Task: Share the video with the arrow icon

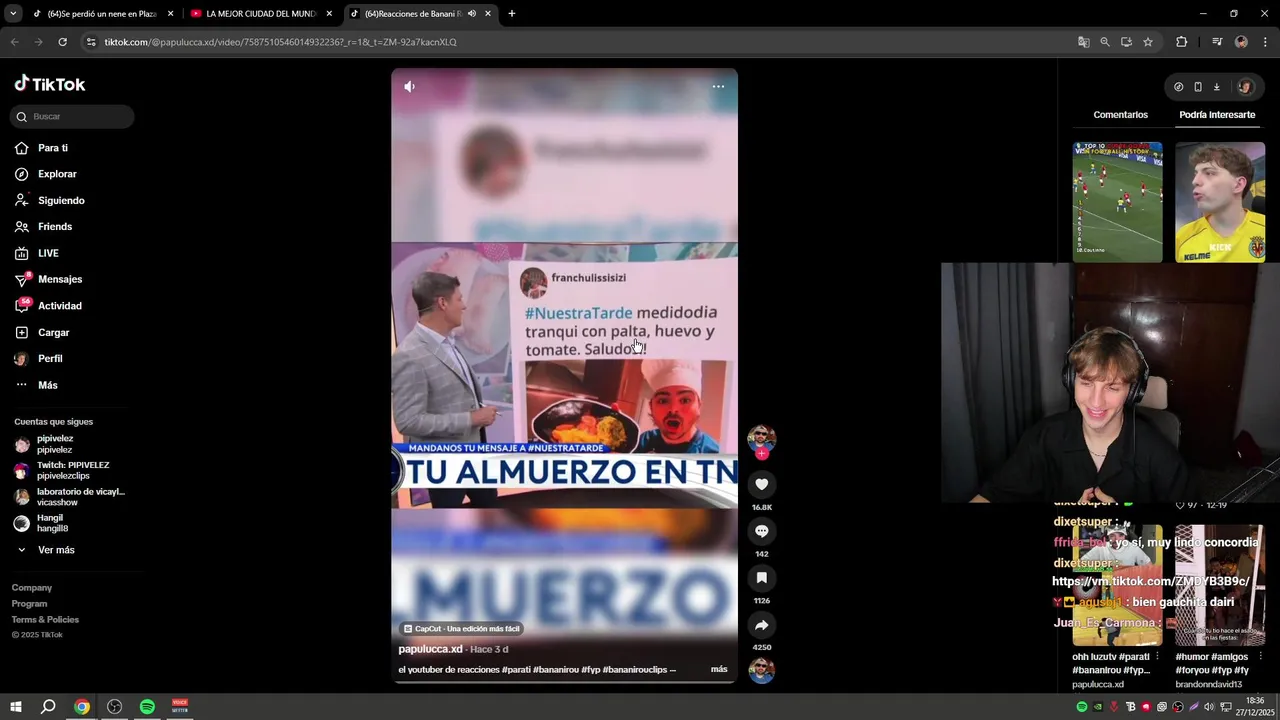Action: [761, 625]
